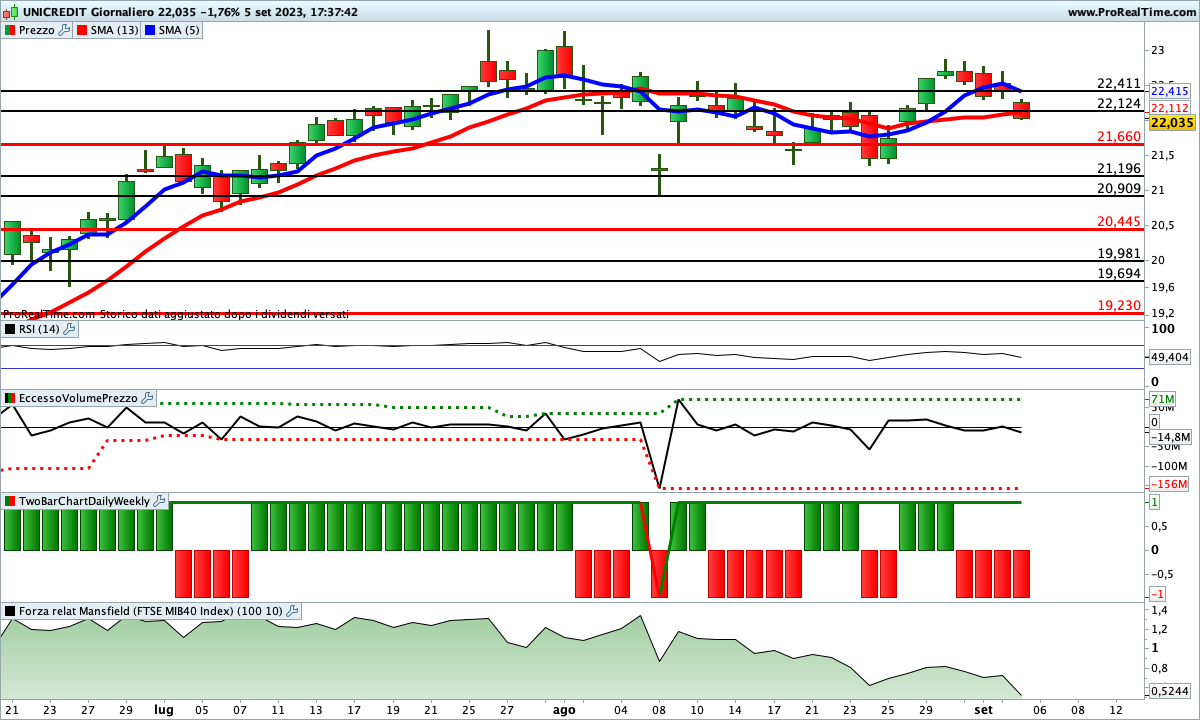Click the TwoBarChartDailyWeekly color swatch
Image resolution: width=1200 pixels, height=720 pixels.
pyautogui.click(x=10, y=500)
